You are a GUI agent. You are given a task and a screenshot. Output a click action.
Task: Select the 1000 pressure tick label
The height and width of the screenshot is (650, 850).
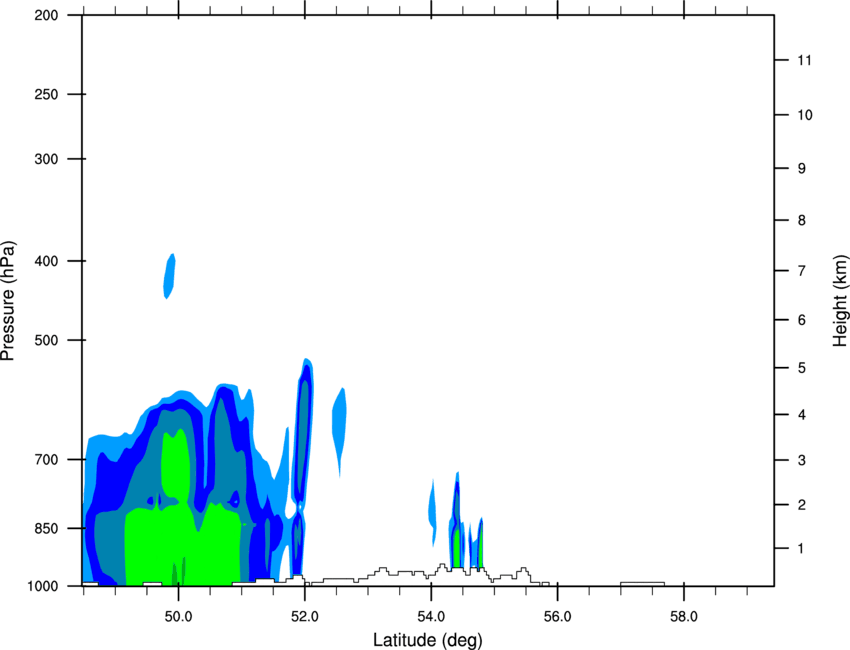pyautogui.click(x=42, y=586)
